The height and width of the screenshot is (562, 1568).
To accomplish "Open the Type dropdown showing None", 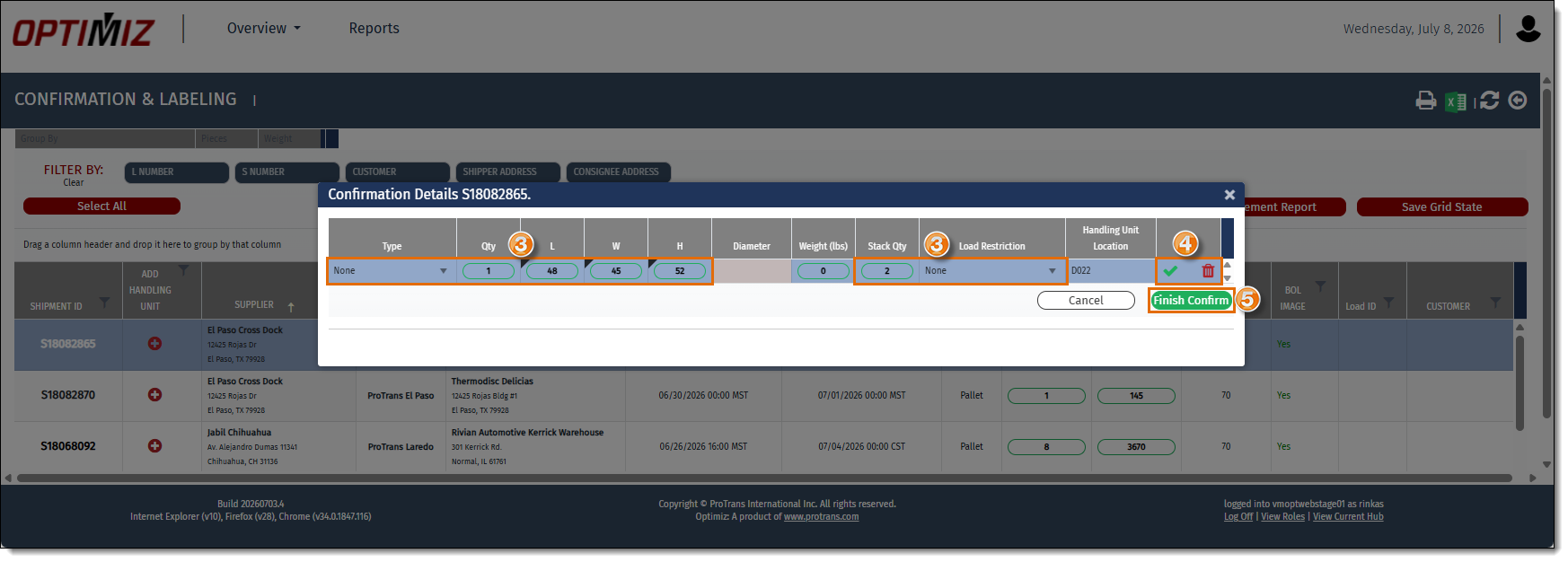I will tap(392, 271).
